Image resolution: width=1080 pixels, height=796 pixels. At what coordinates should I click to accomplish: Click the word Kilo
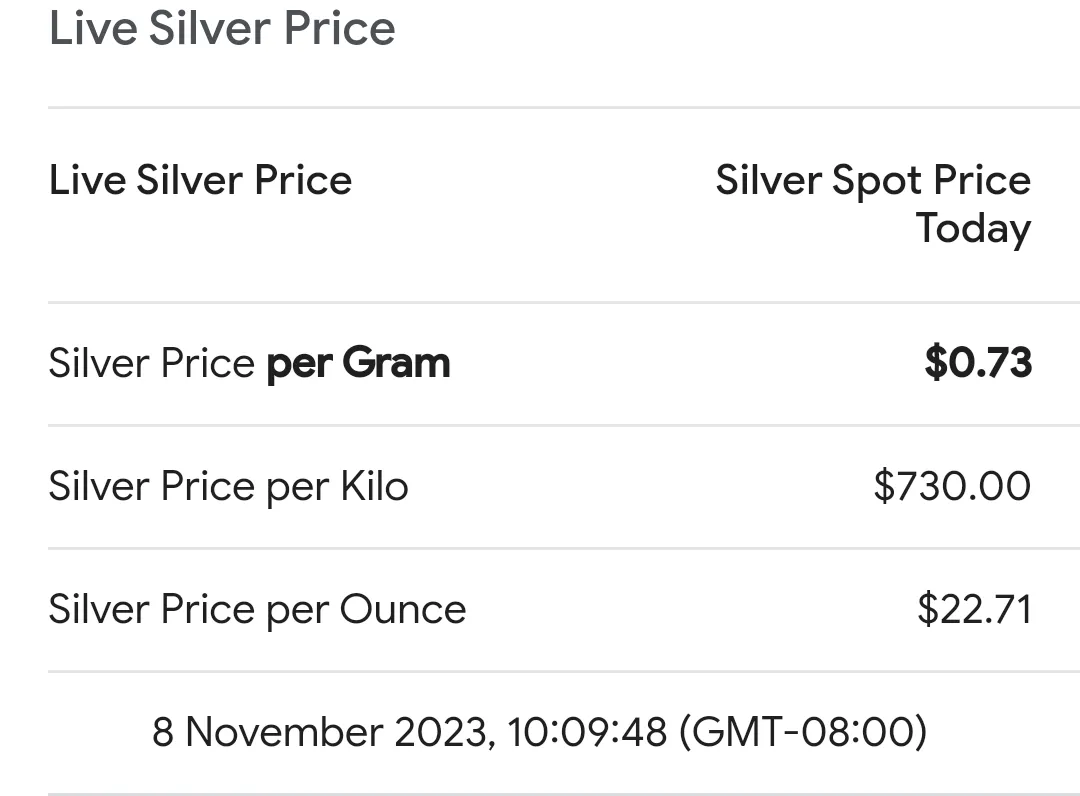(374, 487)
